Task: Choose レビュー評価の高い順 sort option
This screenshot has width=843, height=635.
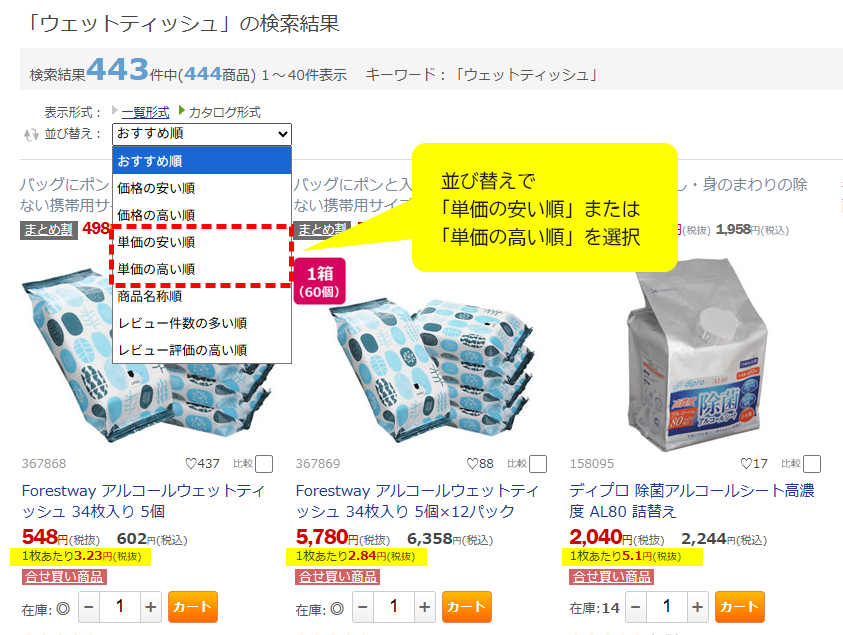Action: click(202, 351)
